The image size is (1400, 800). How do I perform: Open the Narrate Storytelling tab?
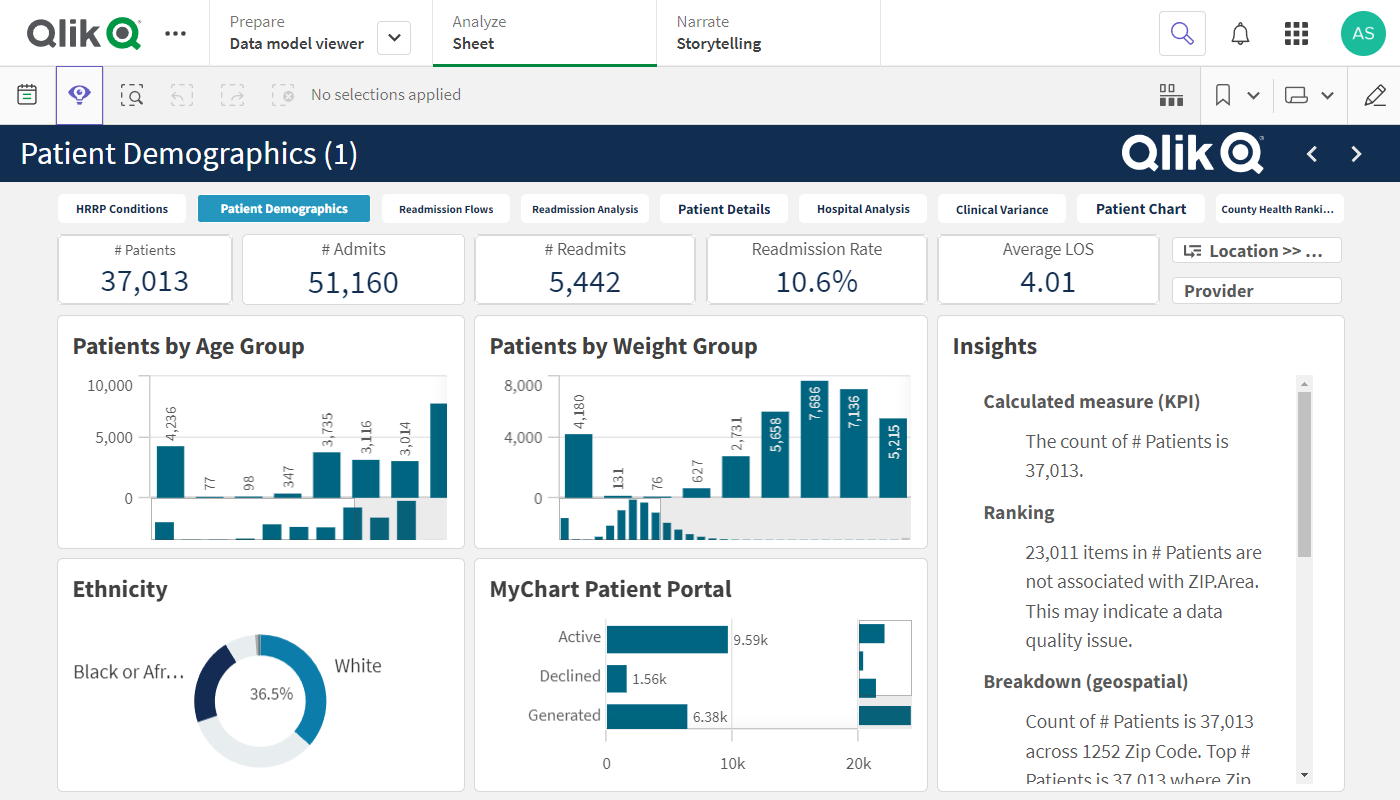(768, 33)
